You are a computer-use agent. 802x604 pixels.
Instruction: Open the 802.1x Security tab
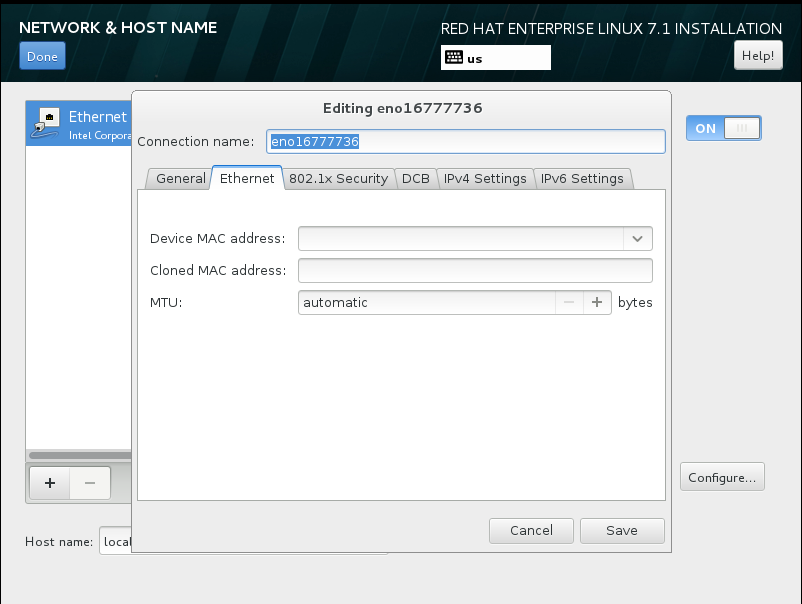pos(339,178)
